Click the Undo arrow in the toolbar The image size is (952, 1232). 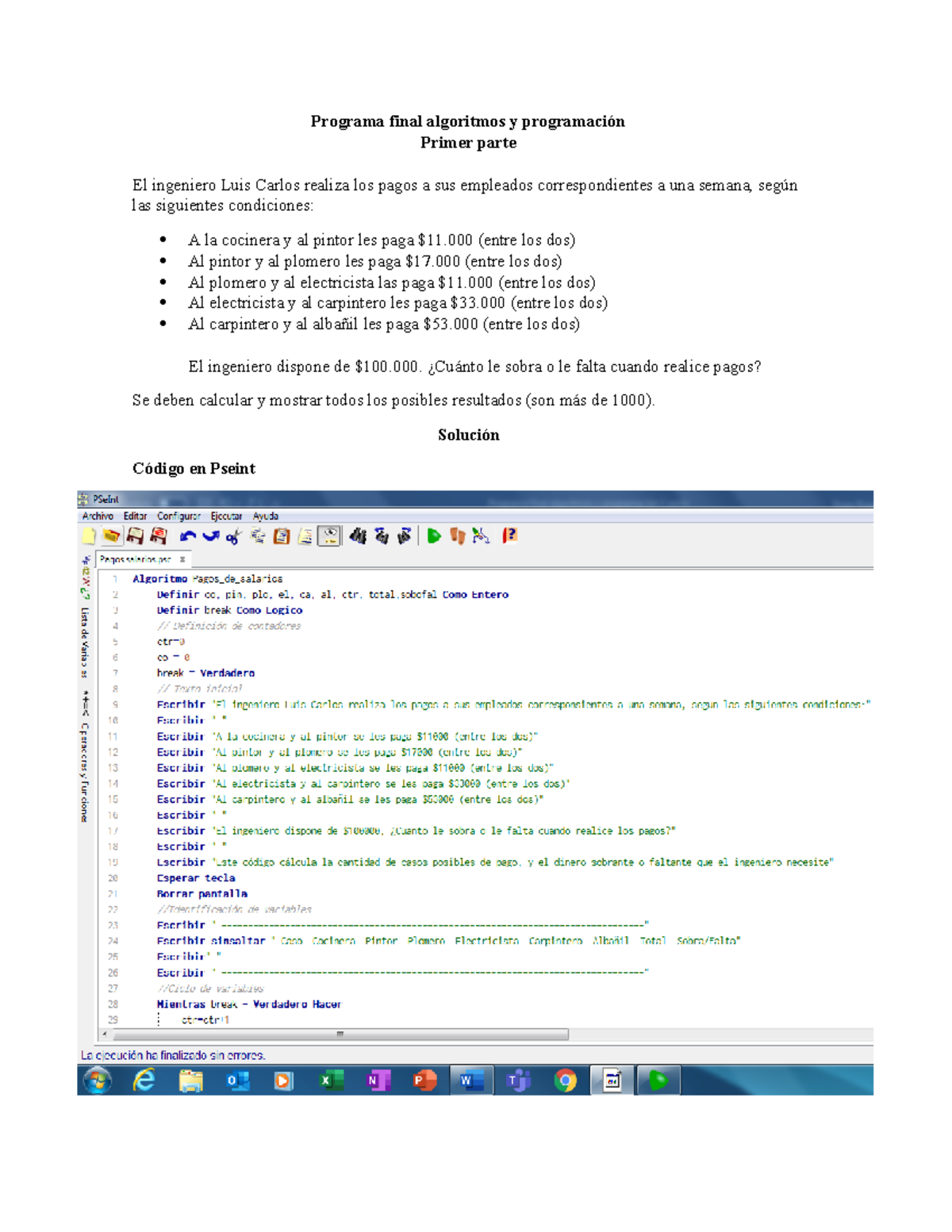coord(187,536)
